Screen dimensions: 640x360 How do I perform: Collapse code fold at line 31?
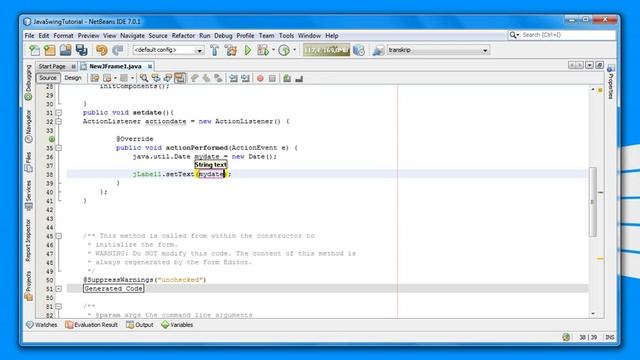[59, 113]
